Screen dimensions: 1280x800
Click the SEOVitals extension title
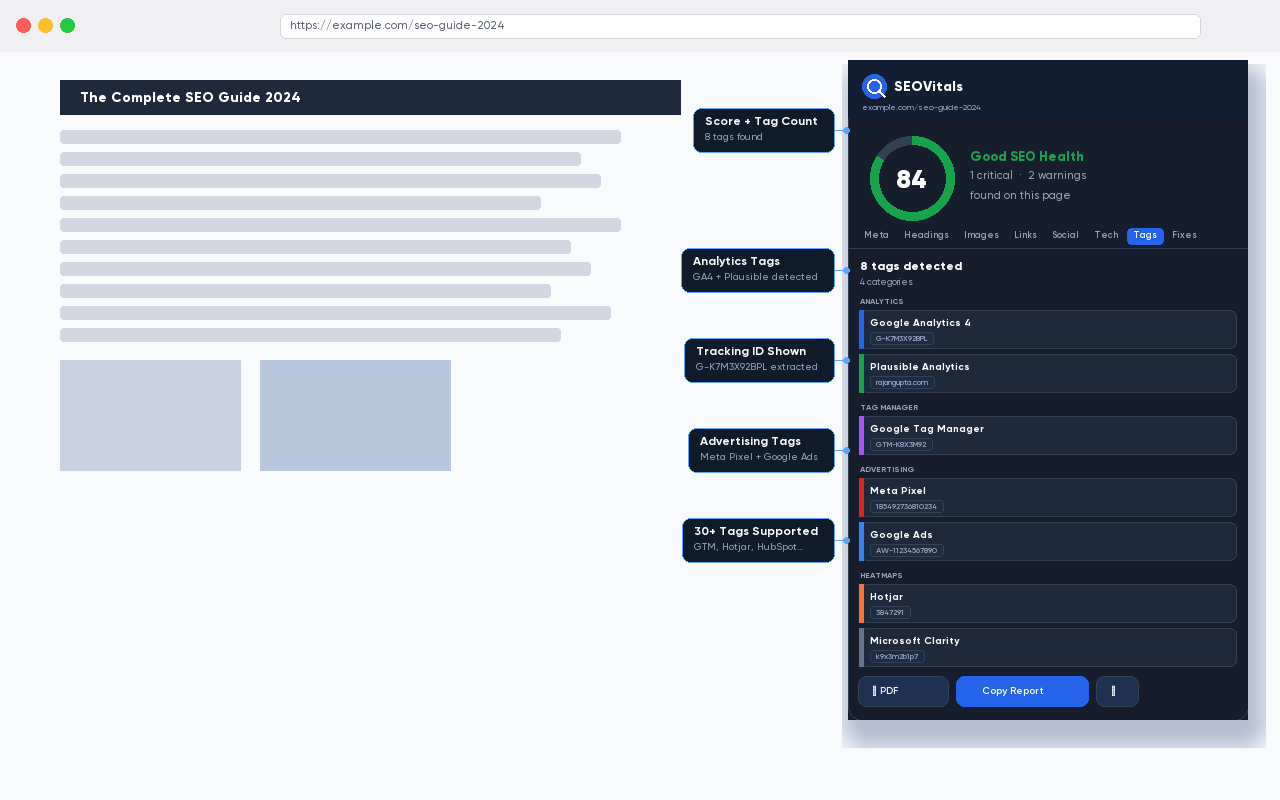pyautogui.click(x=928, y=87)
